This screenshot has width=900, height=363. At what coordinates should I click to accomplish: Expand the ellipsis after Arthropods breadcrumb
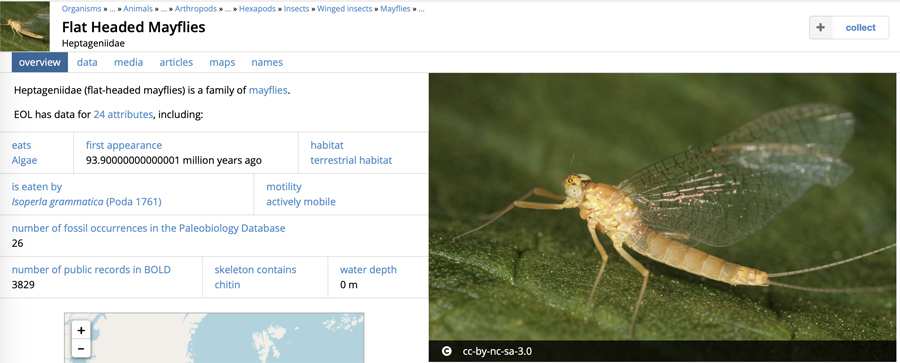coord(228,9)
